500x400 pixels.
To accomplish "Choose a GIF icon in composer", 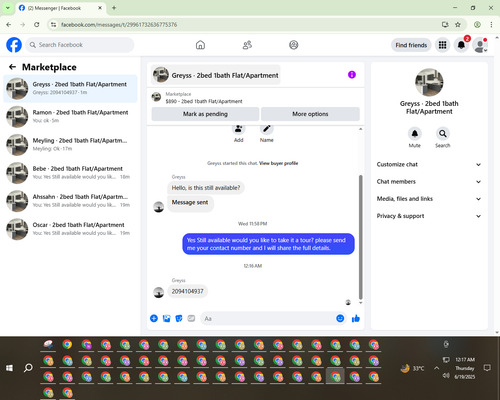I will click(x=191, y=318).
